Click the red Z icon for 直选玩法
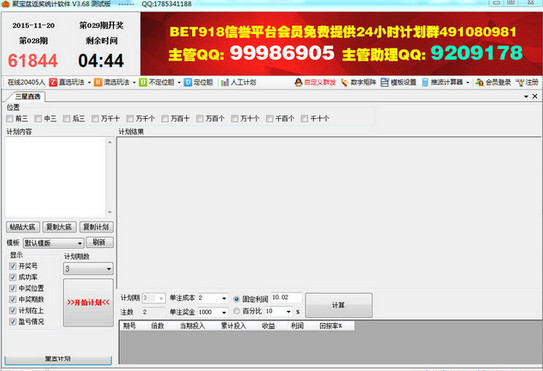543x371 pixels. pos(53,82)
